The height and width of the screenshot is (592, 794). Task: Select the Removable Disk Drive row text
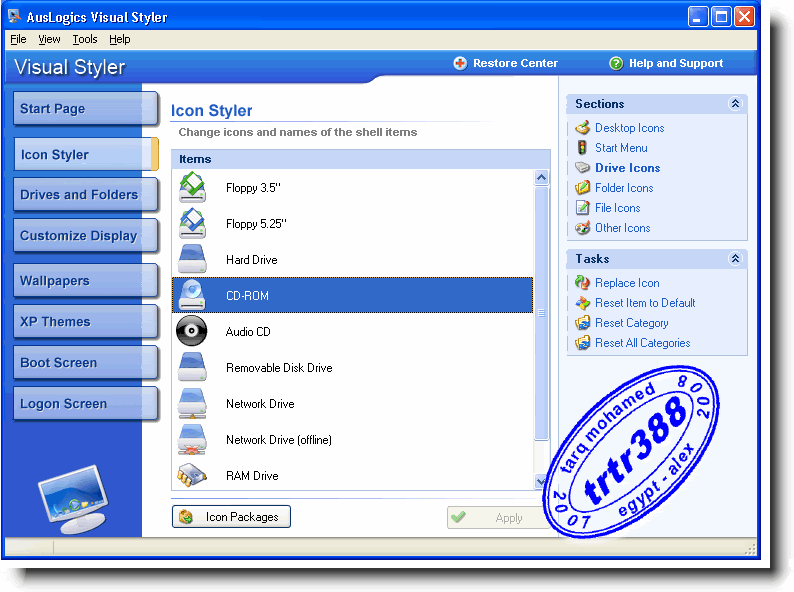(279, 368)
